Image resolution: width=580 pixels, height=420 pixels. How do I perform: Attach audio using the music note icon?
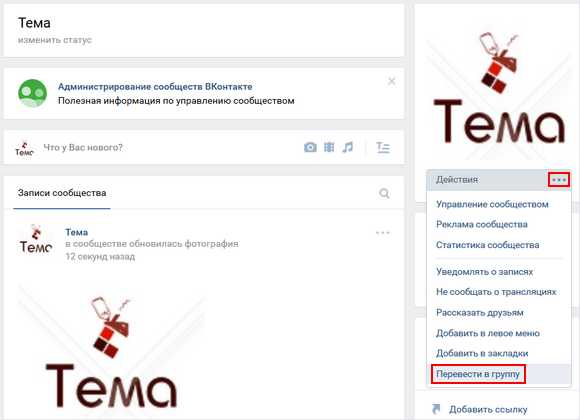347,147
